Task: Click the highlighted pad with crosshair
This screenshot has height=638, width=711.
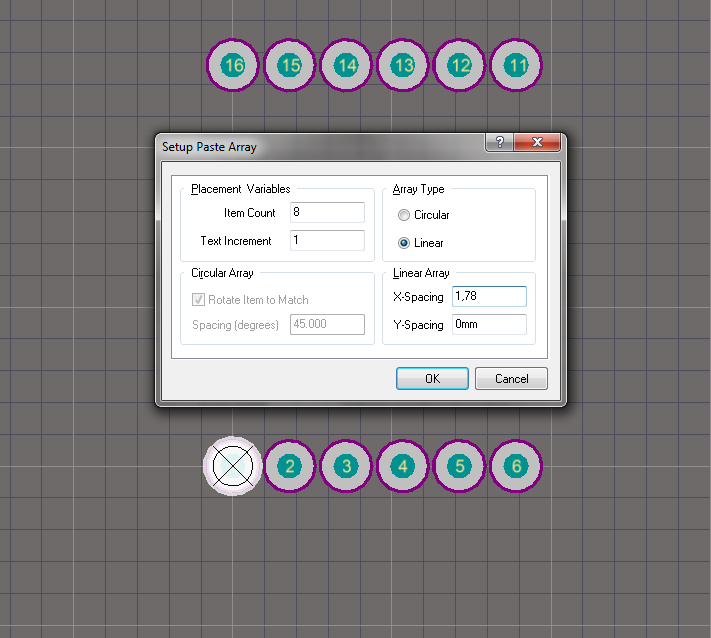Action: pyautogui.click(x=233, y=466)
